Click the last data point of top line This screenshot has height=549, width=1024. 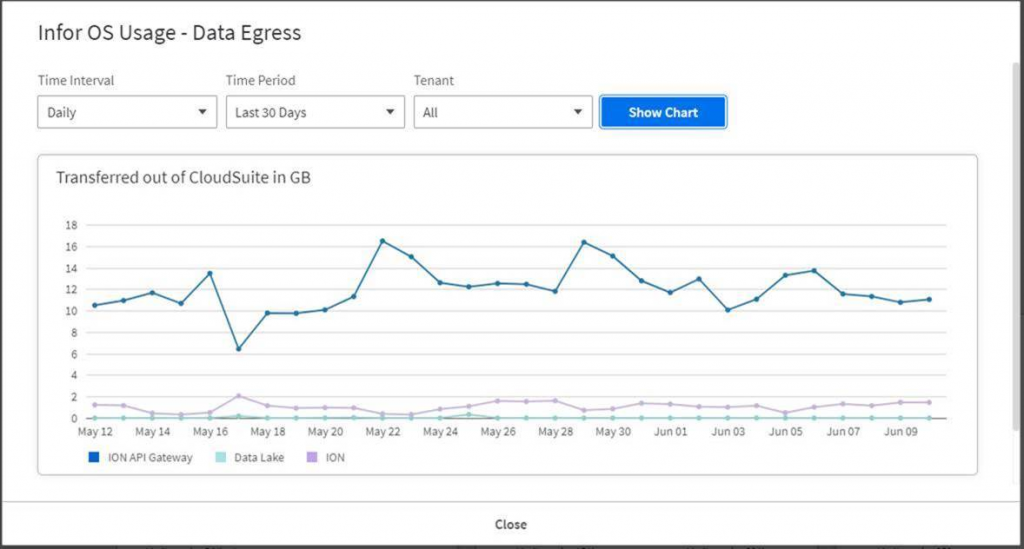pyautogui.click(x=929, y=300)
